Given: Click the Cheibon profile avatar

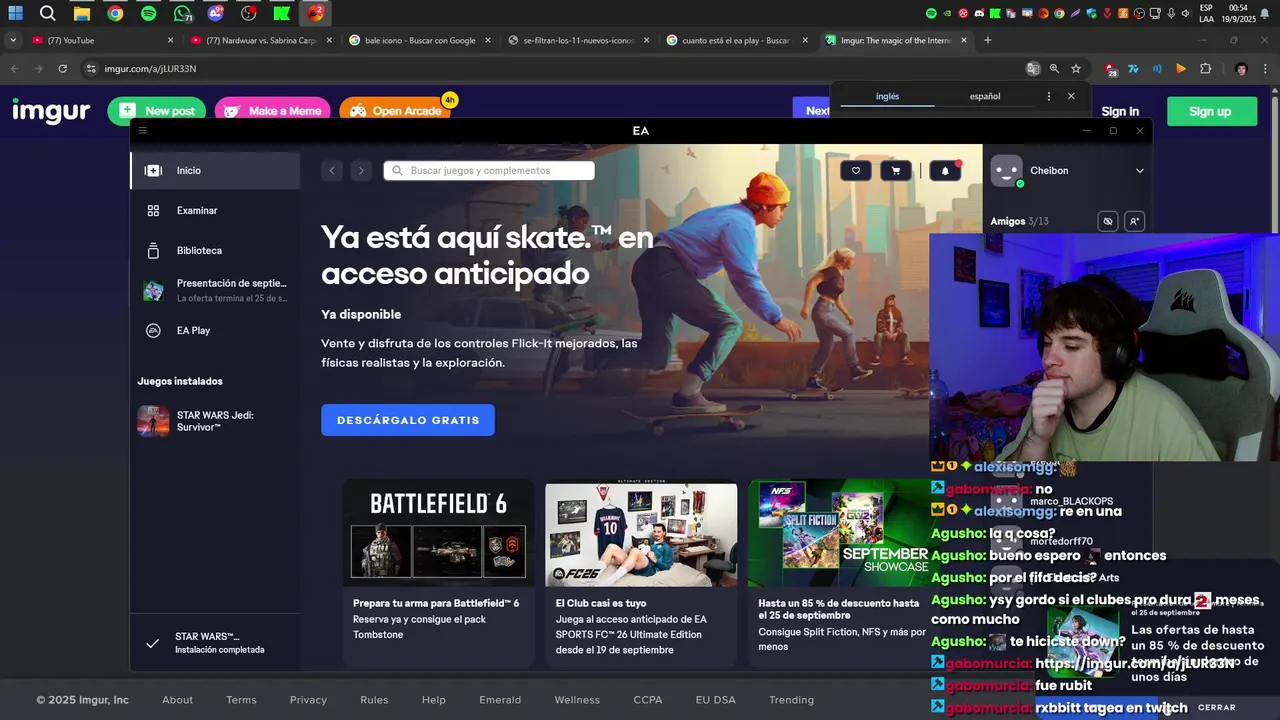Looking at the screenshot, I should click(1006, 171).
